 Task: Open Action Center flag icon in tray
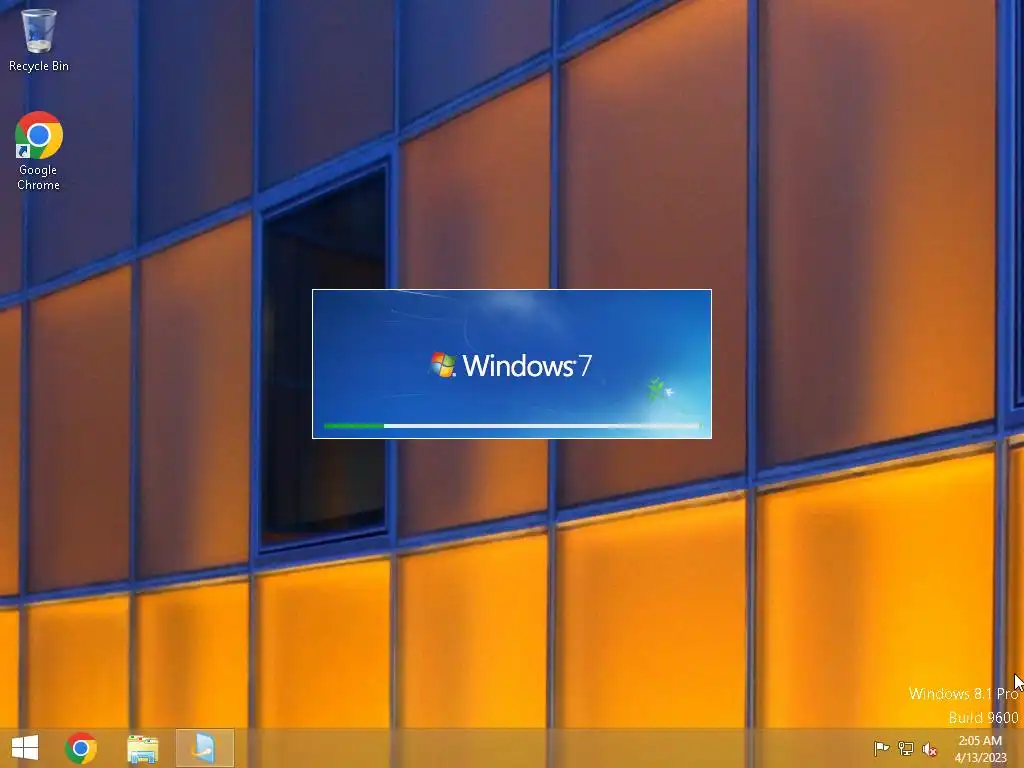[881, 748]
